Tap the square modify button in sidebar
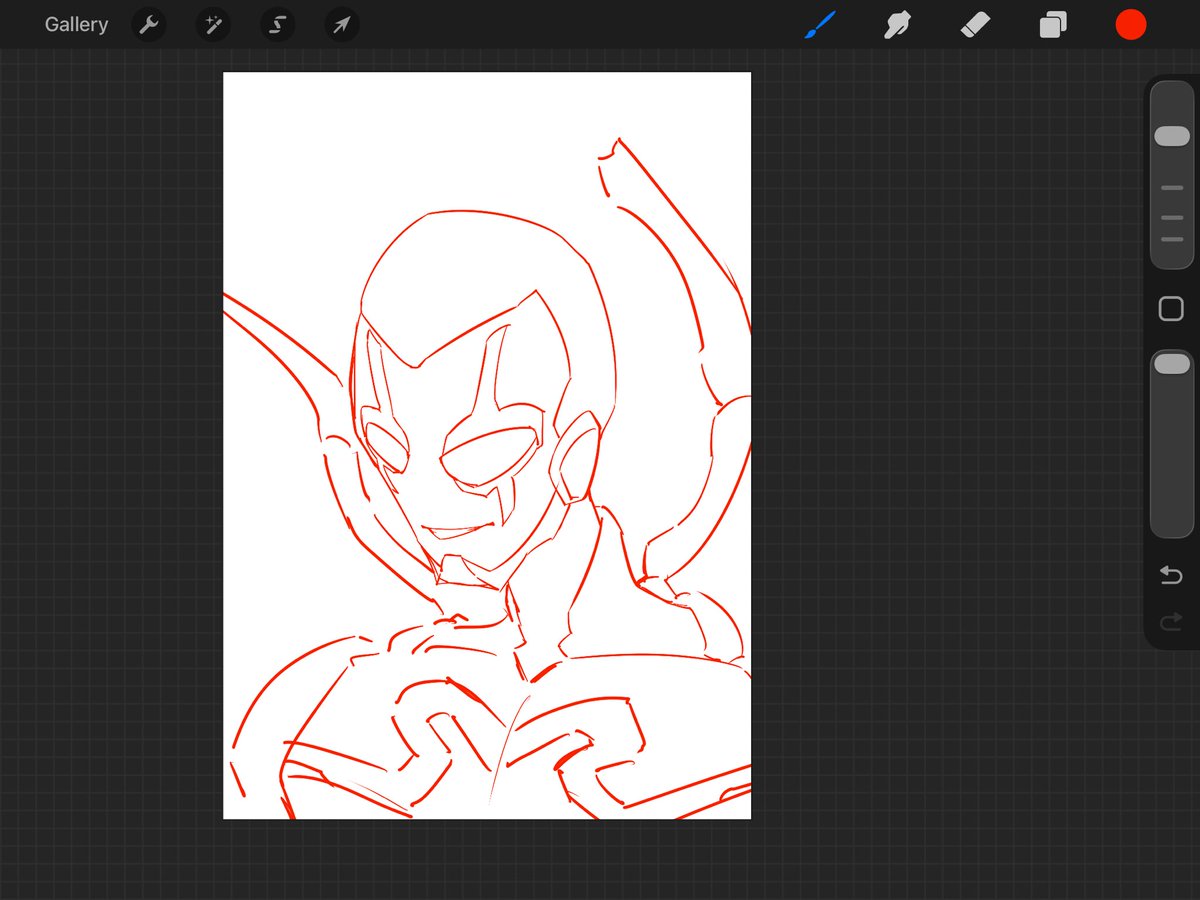The image size is (1200, 900). pyautogui.click(x=1171, y=309)
